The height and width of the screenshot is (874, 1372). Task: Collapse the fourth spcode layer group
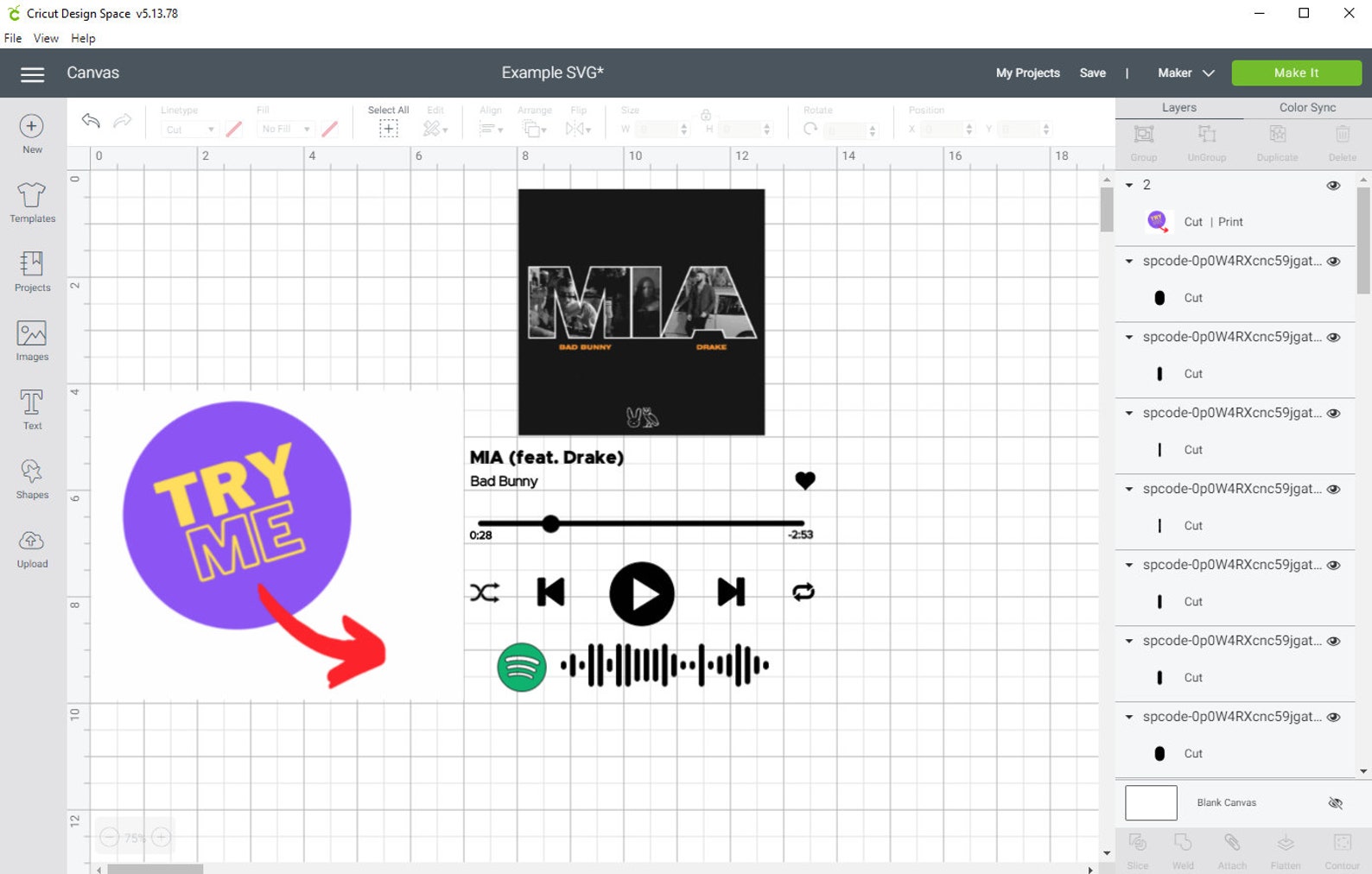tap(1129, 489)
